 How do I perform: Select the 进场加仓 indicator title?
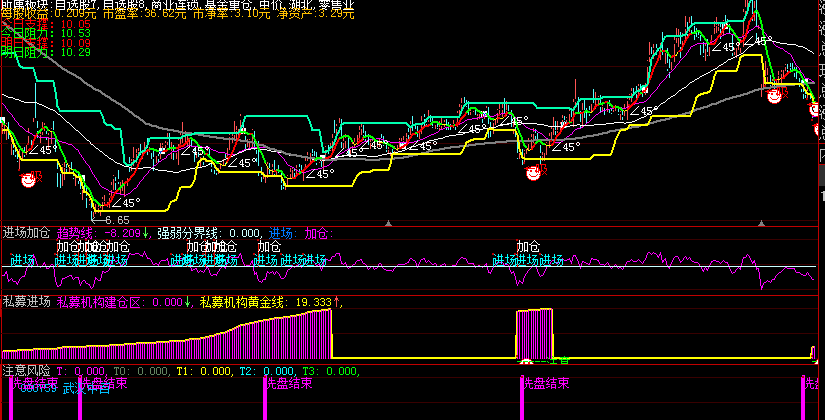coord(26,233)
